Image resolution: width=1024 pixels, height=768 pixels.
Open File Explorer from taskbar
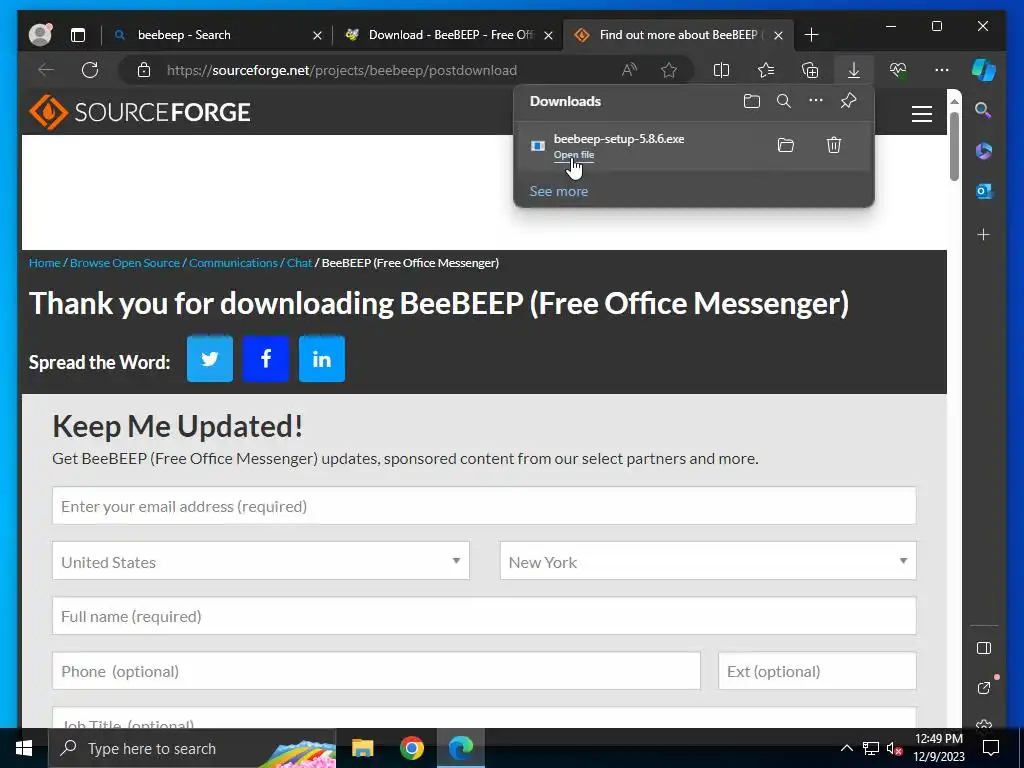362,748
